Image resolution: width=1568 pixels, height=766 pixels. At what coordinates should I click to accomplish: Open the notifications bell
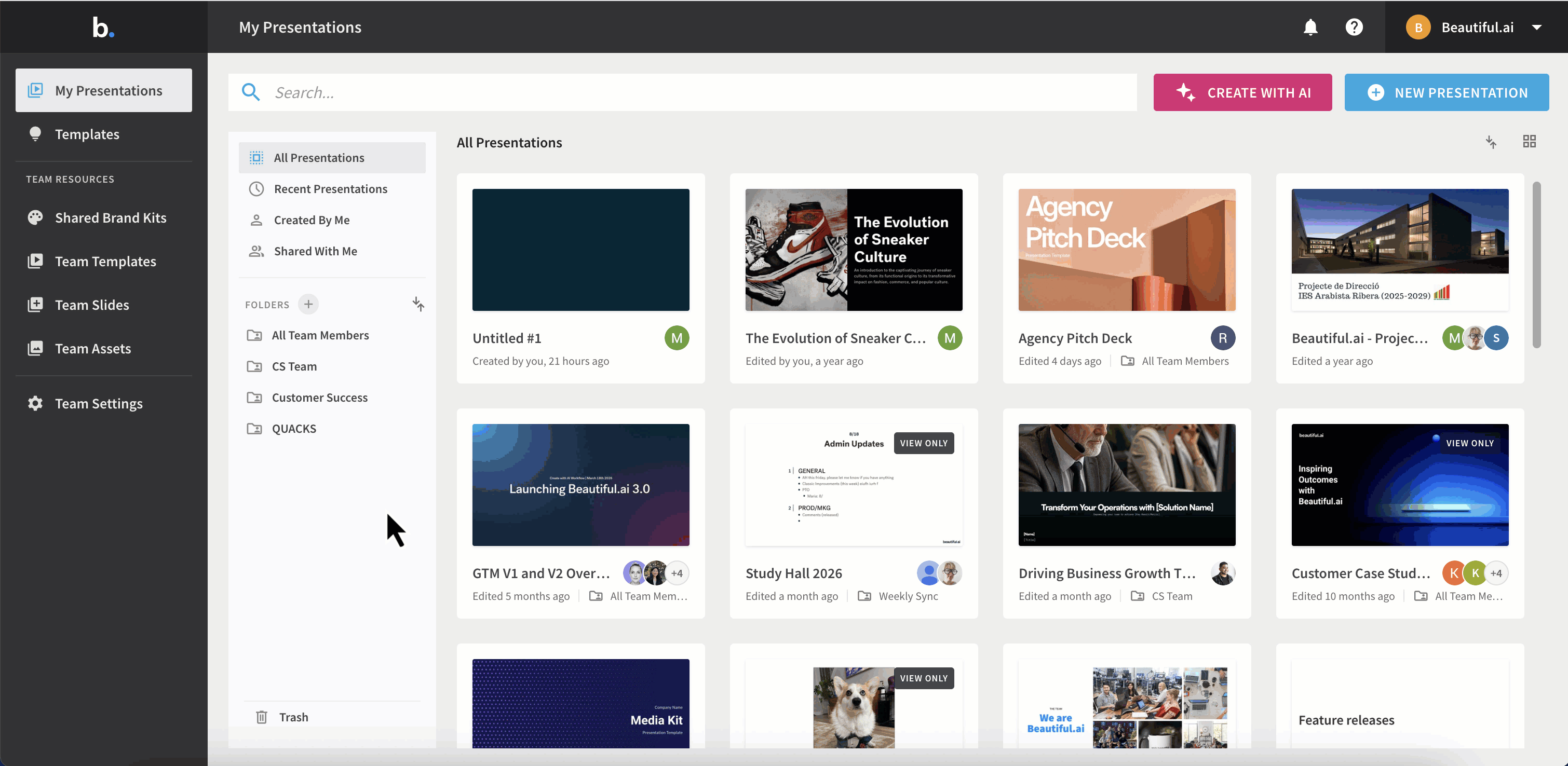(1310, 28)
